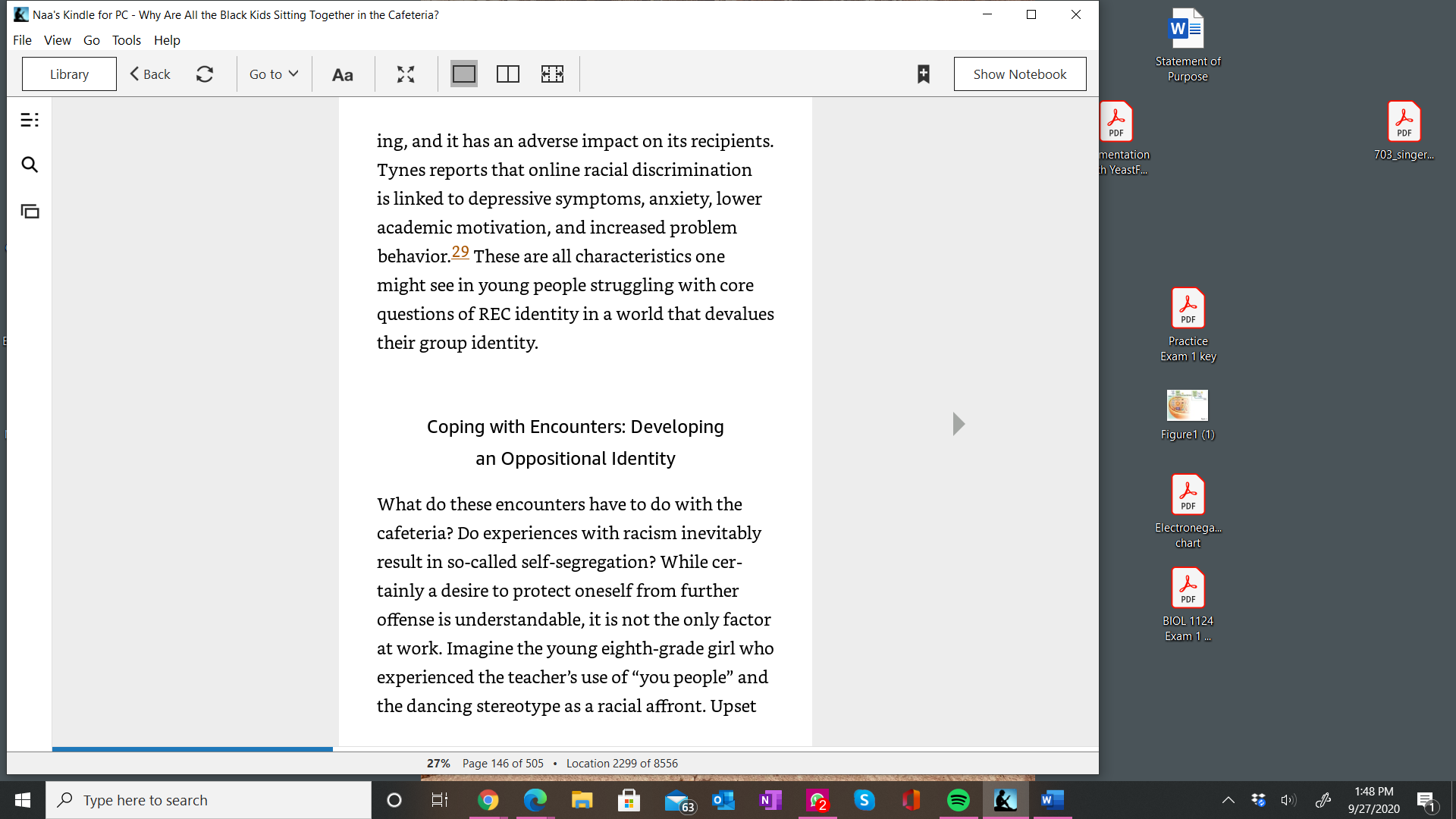This screenshot has height=819, width=1456.
Task: Open the flashcards icon in sidebar
Action: (x=30, y=212)
